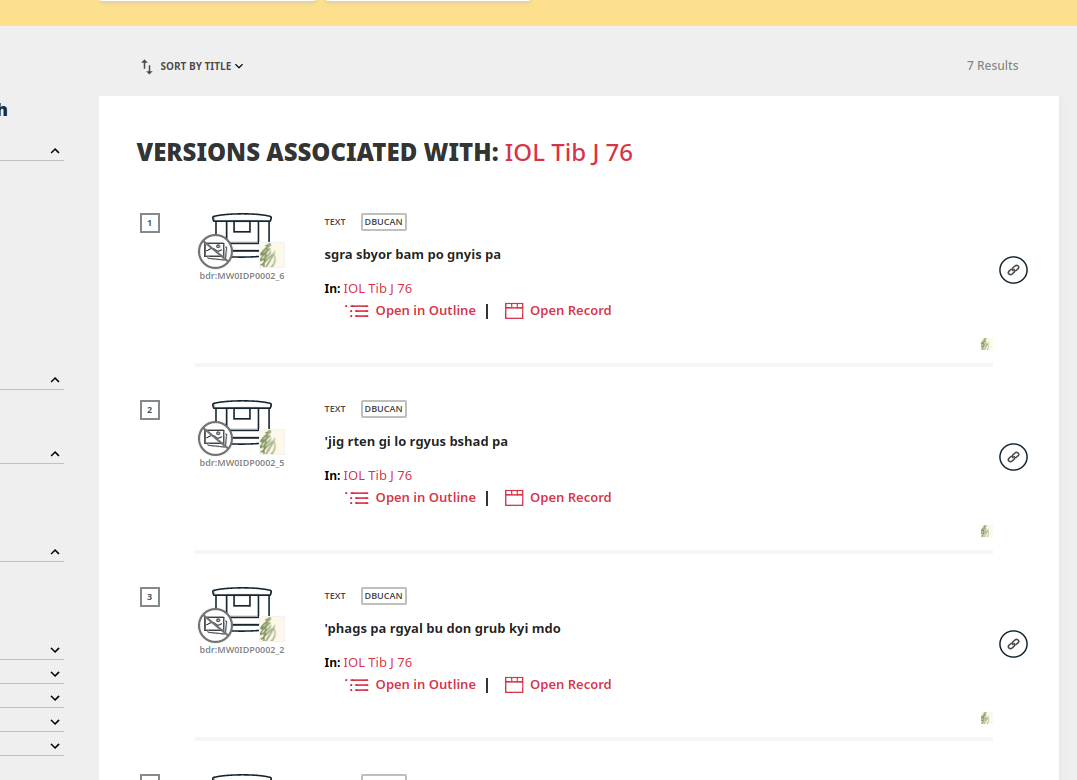Click the DBUCAN badge on the first result
The image size is (1077, 780).
pos(383,221)
